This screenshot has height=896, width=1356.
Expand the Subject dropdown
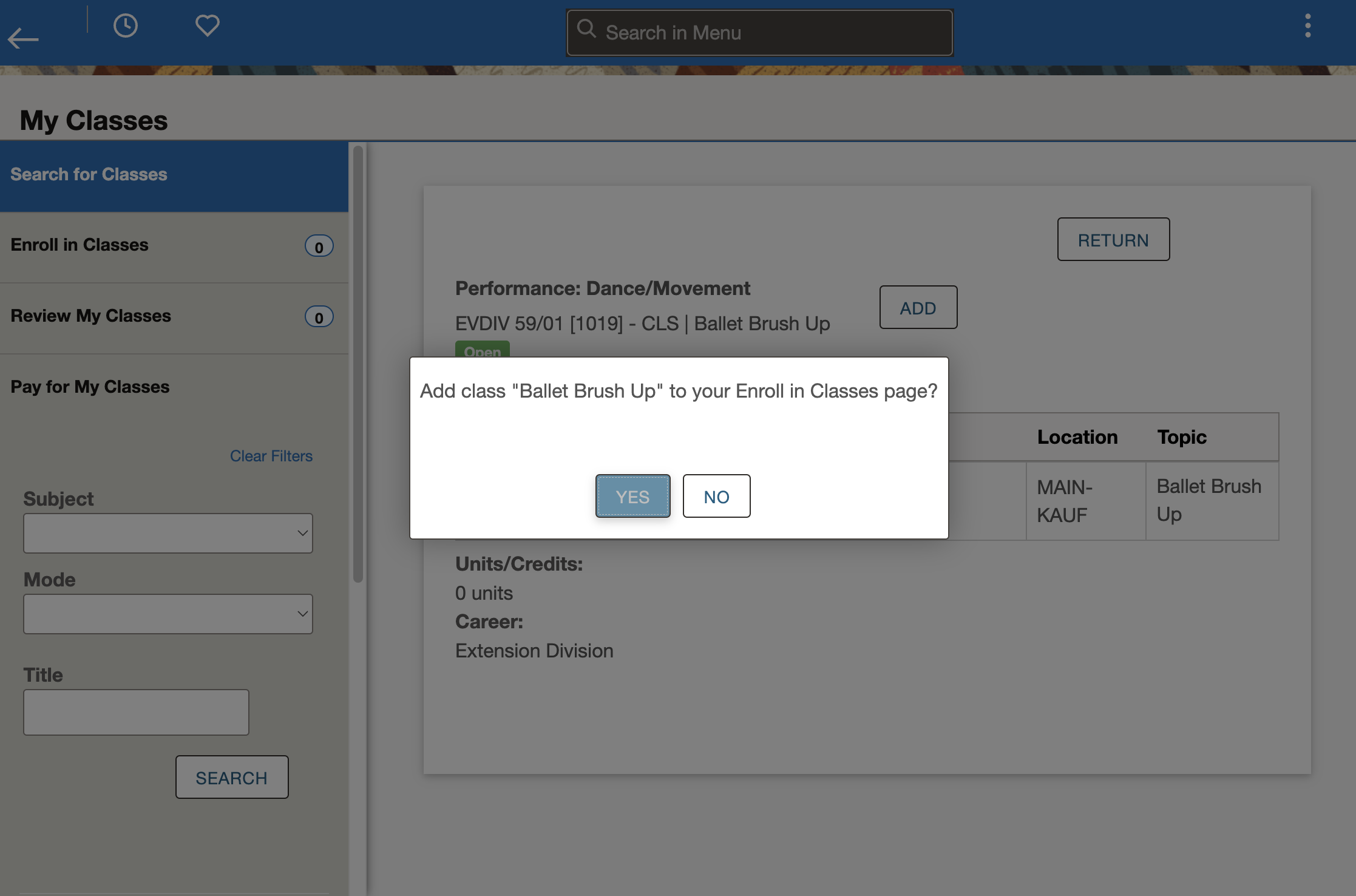(168, 533)
